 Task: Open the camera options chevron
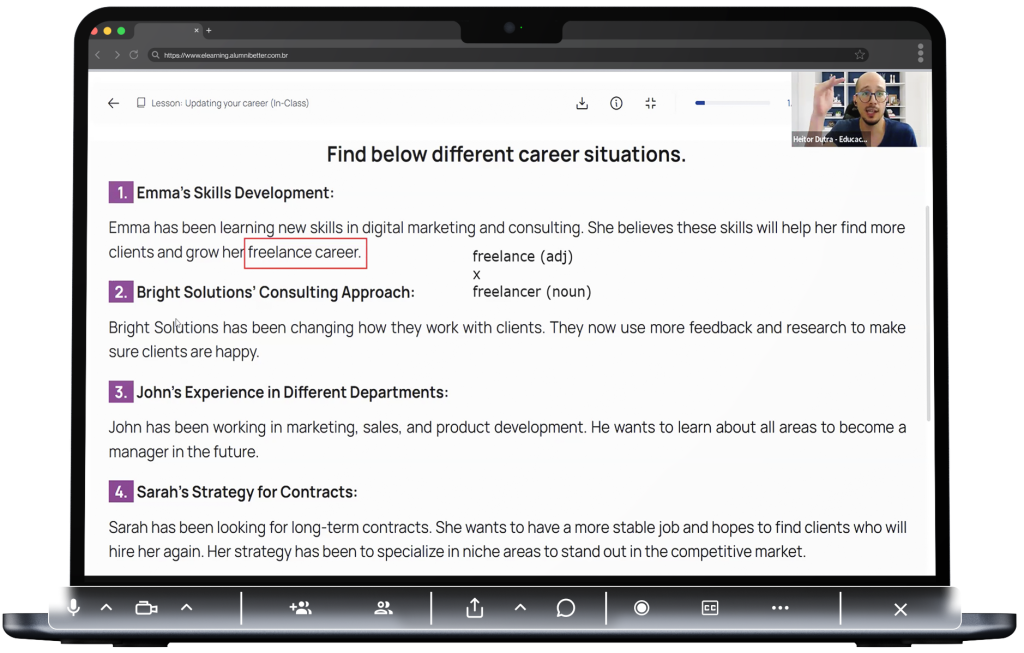[186, 608]
